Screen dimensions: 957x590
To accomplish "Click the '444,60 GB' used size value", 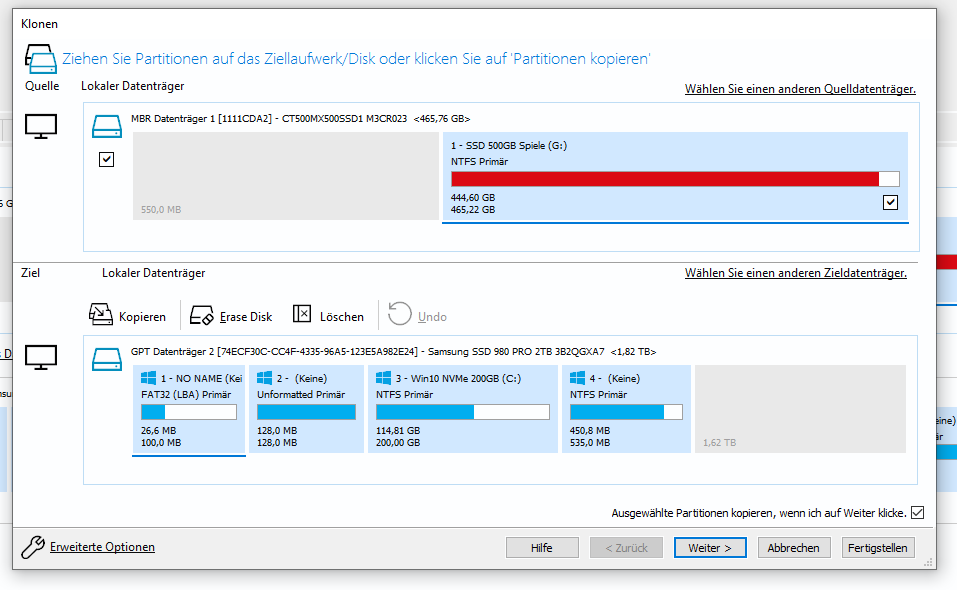I will tap(473, 198).
